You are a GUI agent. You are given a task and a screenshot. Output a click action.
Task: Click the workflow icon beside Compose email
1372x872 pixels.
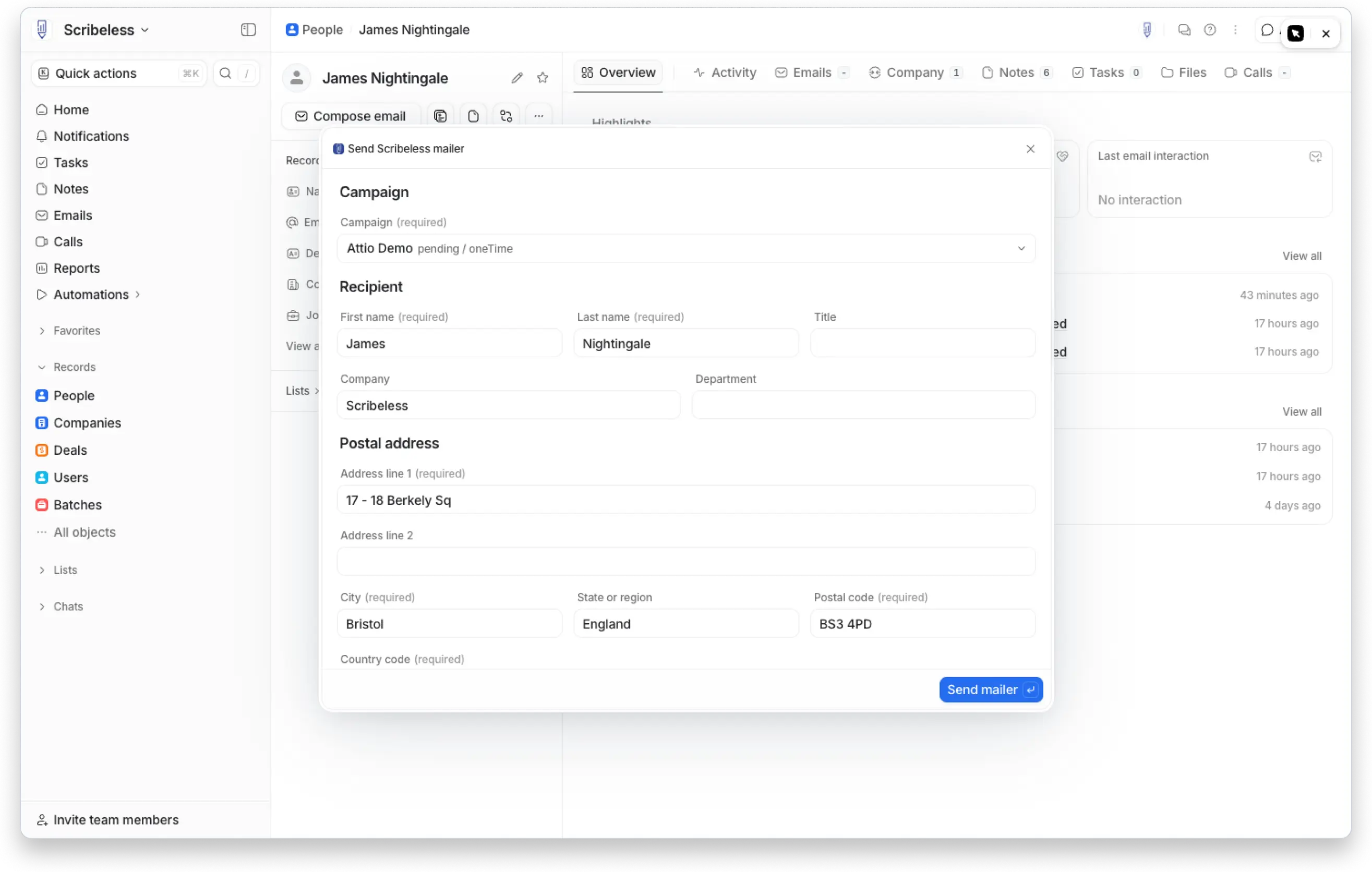click(x=506, y=116)
